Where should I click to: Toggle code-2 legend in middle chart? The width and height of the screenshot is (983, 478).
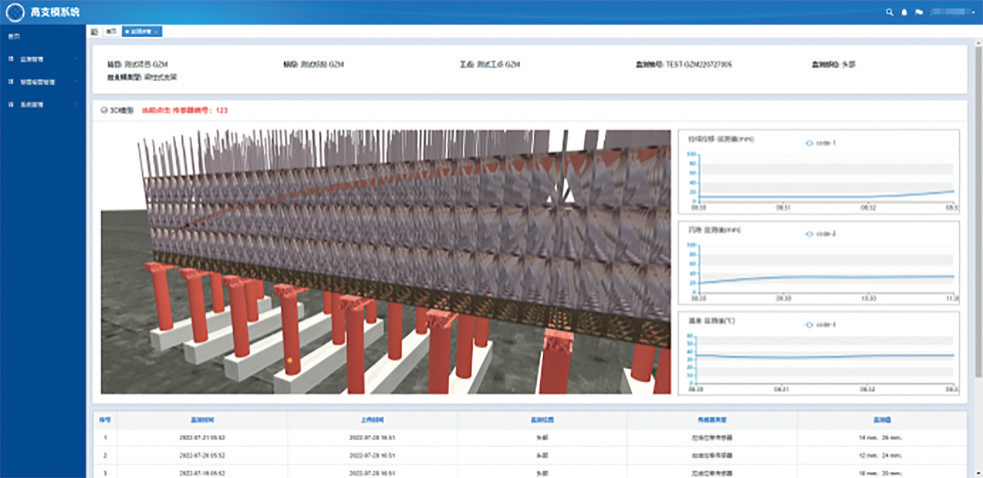coord(821,233)
